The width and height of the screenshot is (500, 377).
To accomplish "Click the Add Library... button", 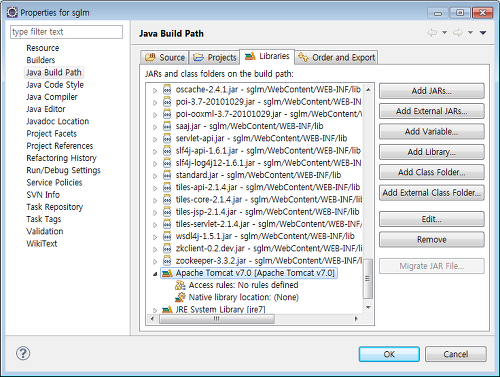I will [432, 152].
